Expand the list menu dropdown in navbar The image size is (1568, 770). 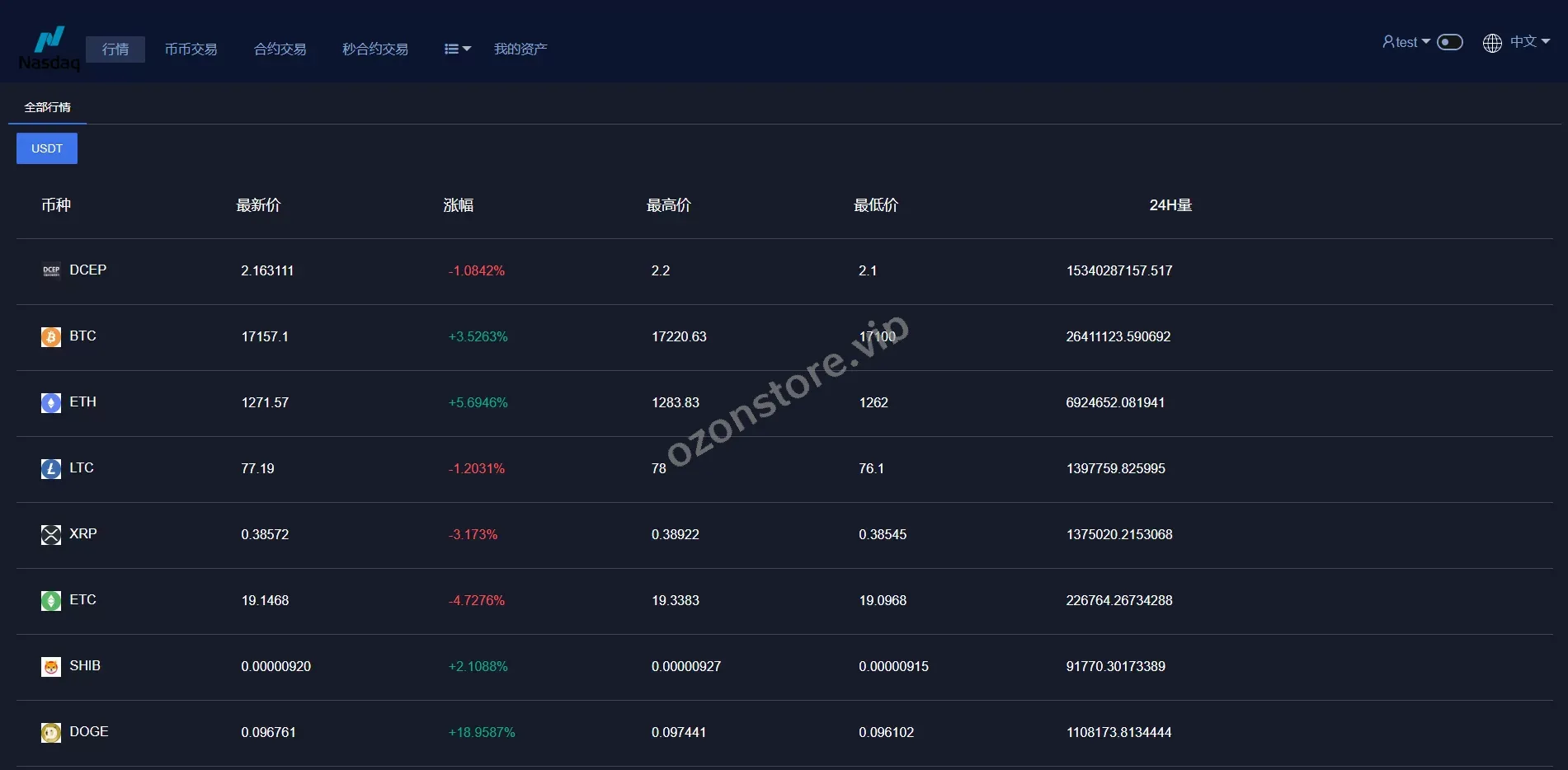tap(457, 49)
